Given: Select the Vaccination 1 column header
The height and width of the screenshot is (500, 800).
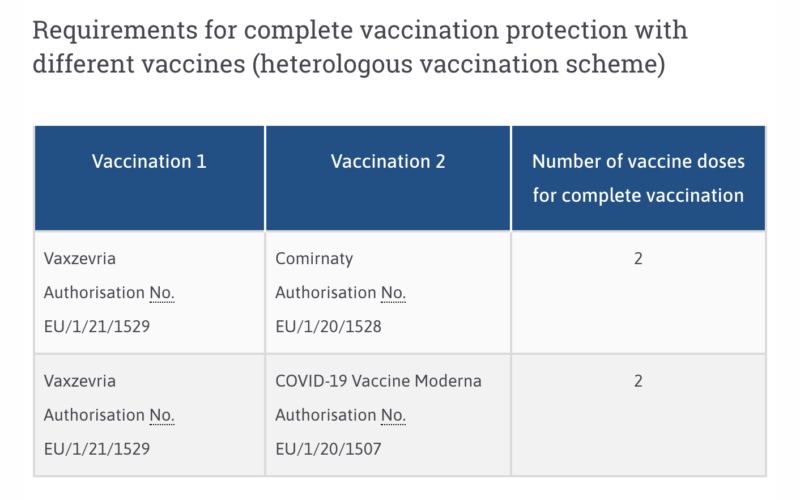Looking at the screenshot, I should pos(149,161).
